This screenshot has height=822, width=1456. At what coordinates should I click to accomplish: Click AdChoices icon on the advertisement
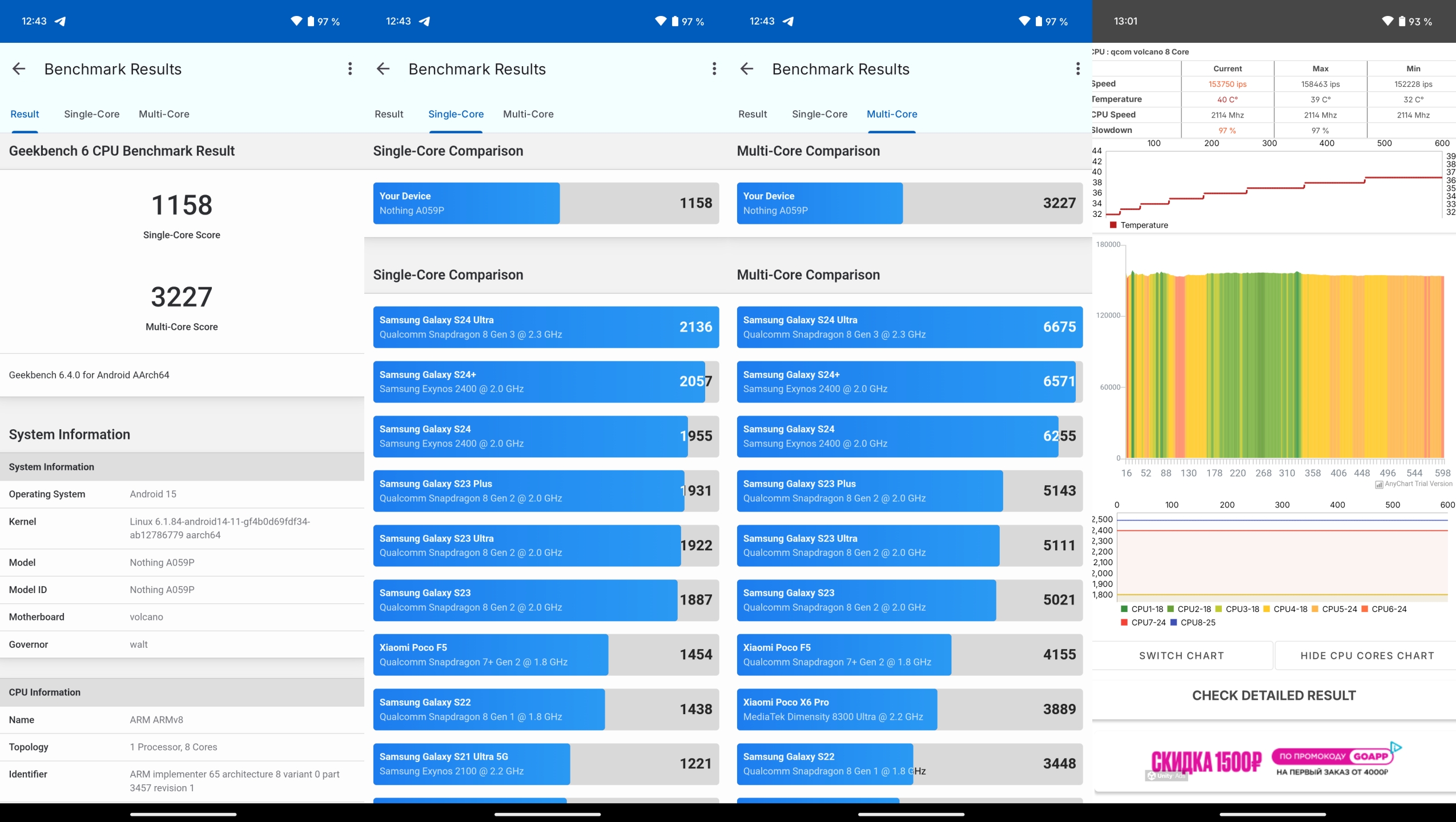[x=1396, y=747]
